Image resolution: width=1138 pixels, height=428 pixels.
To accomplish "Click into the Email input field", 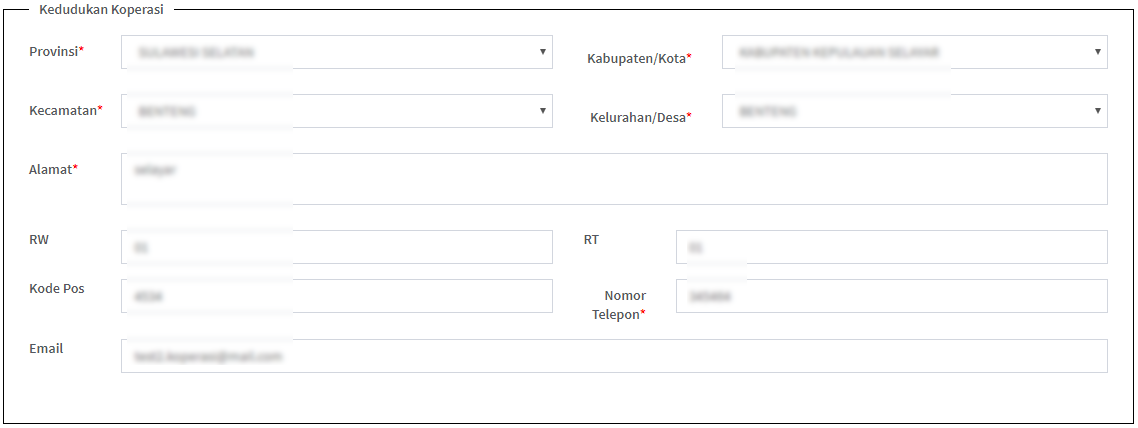I will click(614, 356).
